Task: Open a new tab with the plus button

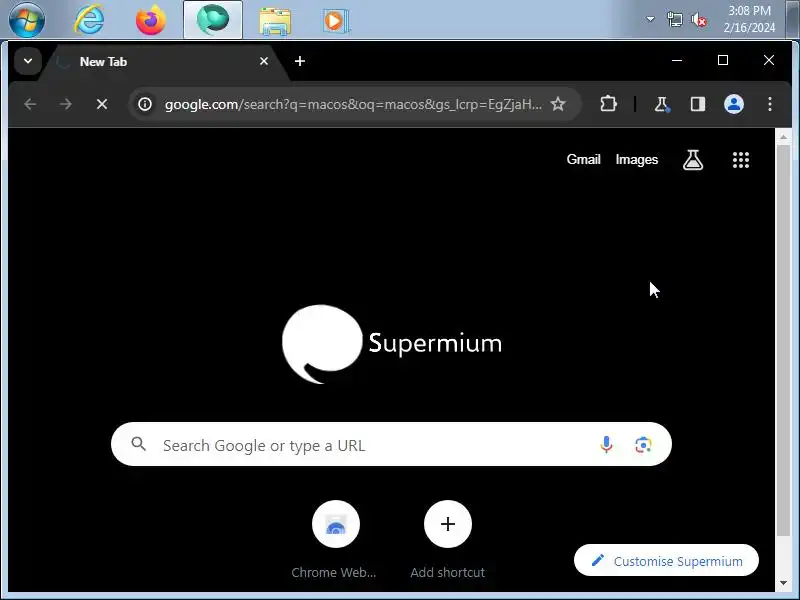Action: click(x=300, y=61)
